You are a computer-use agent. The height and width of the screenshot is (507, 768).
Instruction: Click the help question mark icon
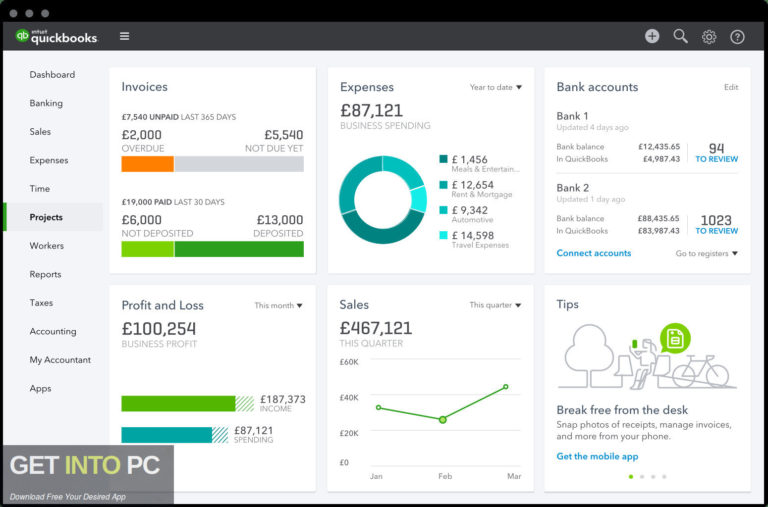point(737,37)
